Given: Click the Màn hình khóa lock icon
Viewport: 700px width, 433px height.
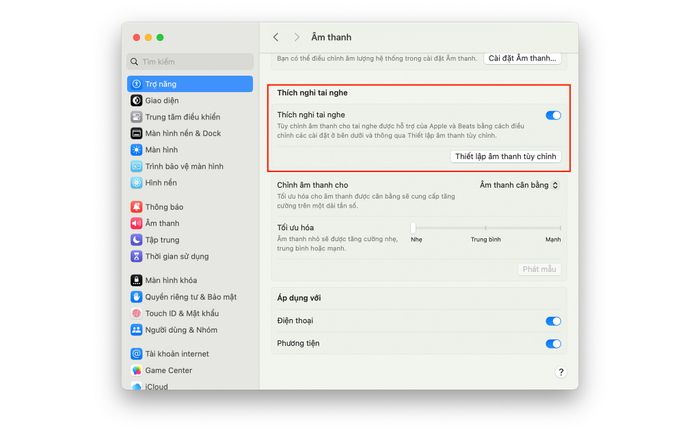Looking at the screenshot, I should pos(137,280).
